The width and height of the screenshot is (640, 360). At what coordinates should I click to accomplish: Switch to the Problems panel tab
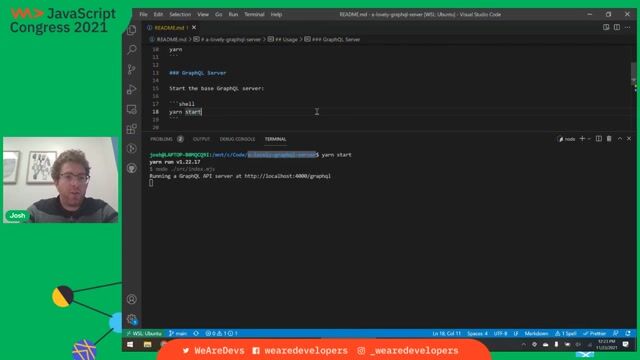tap(167, 139)
